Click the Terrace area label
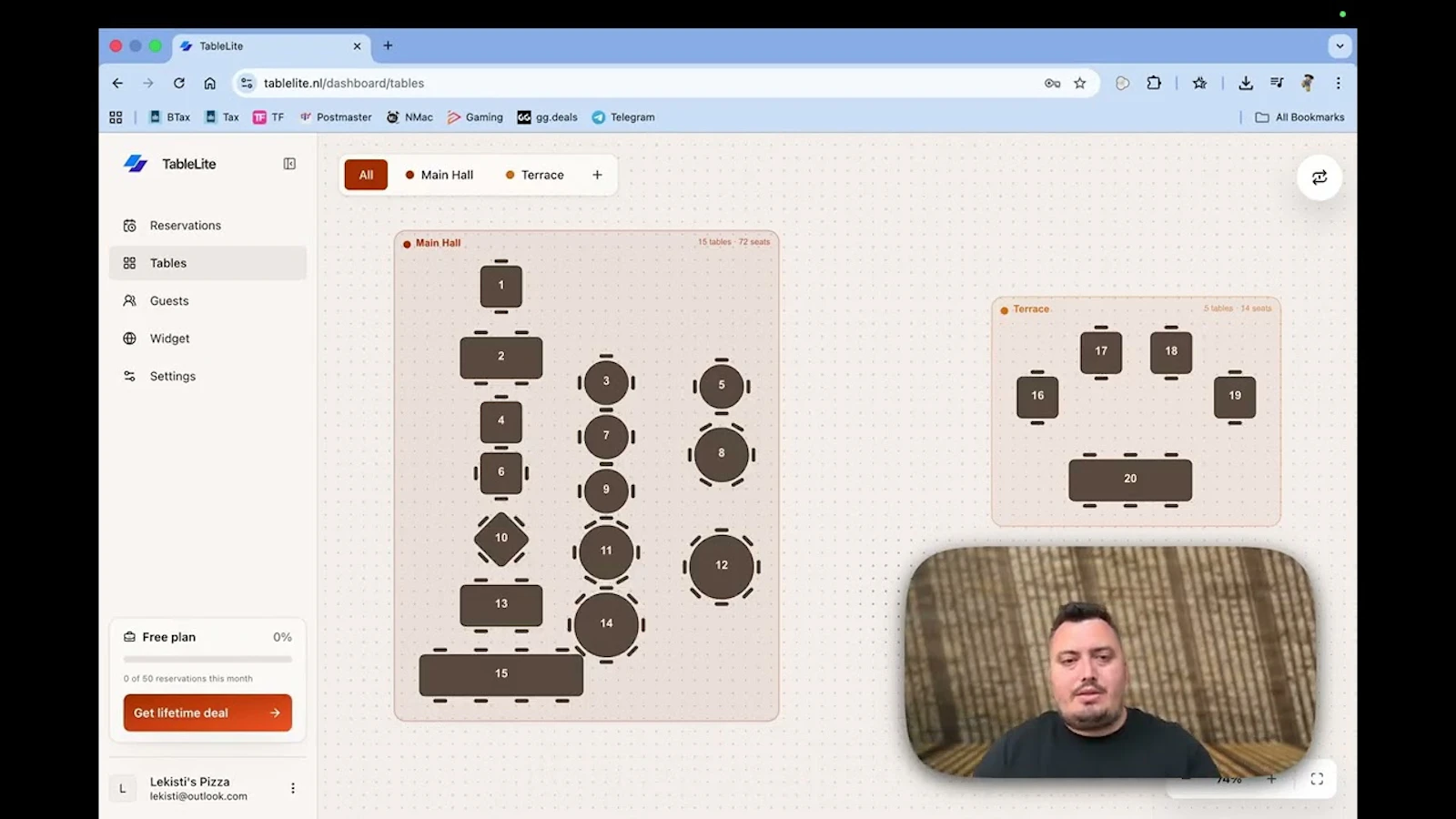The image size is (1456, 819). tap(1031, 309)
